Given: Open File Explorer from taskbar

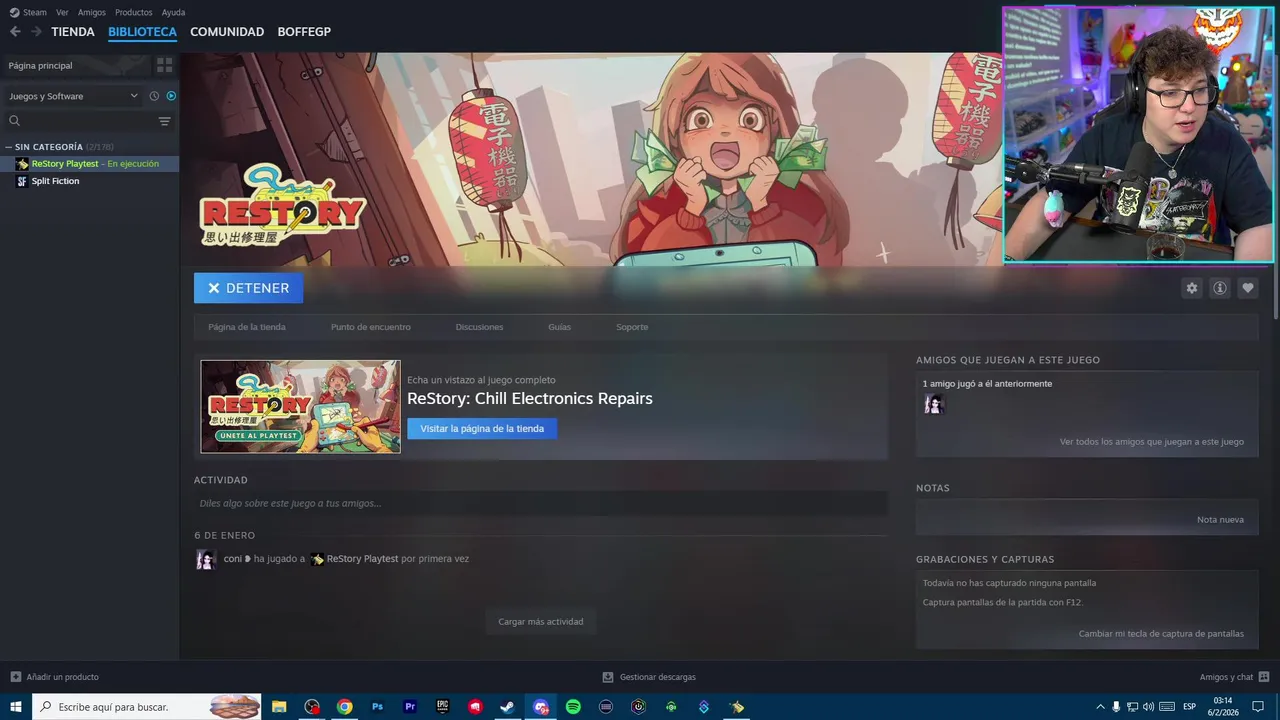Looking at the screenshot, I should pos(279,707).
